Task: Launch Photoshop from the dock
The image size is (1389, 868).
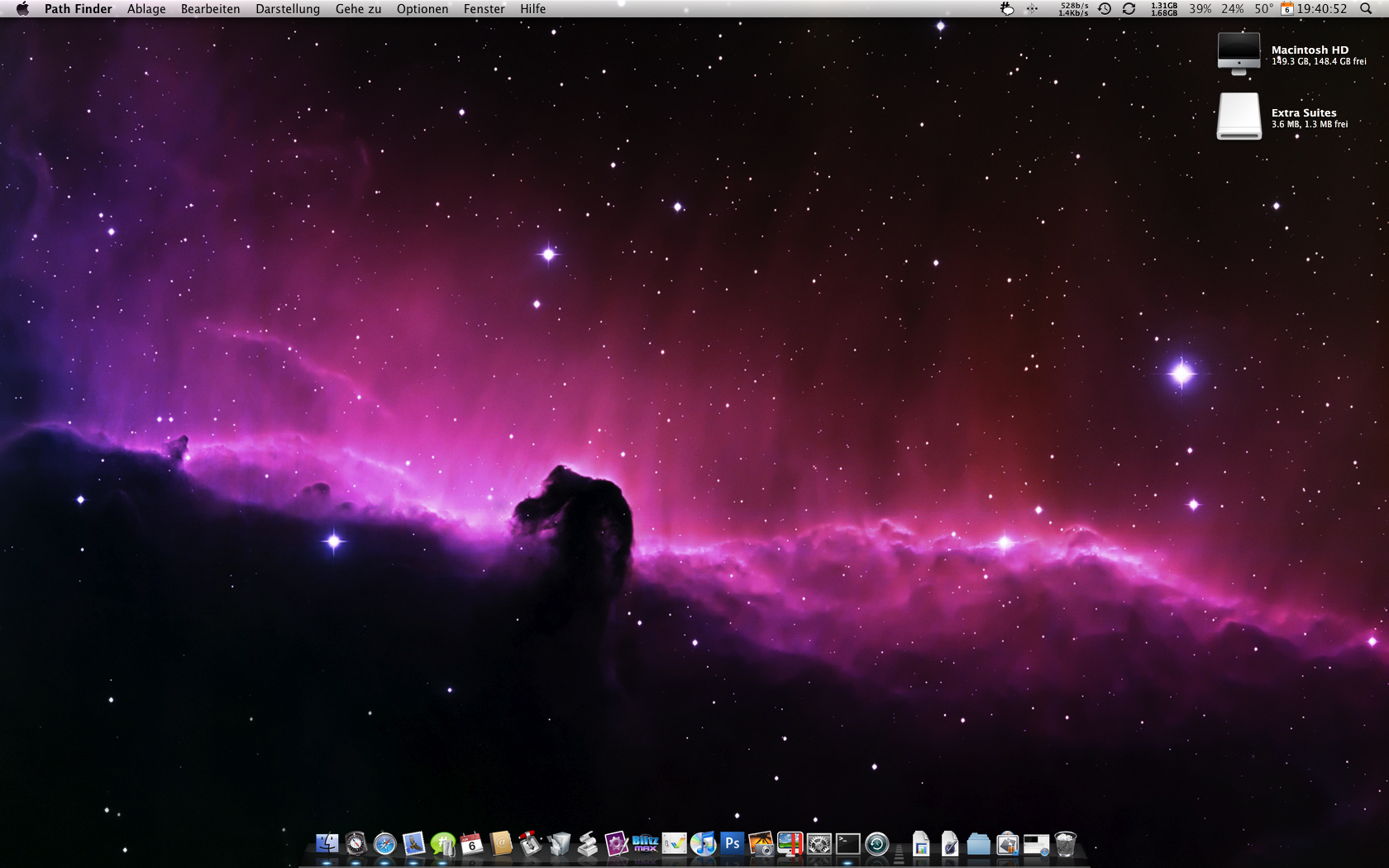Action: click(x=732, y=844)
